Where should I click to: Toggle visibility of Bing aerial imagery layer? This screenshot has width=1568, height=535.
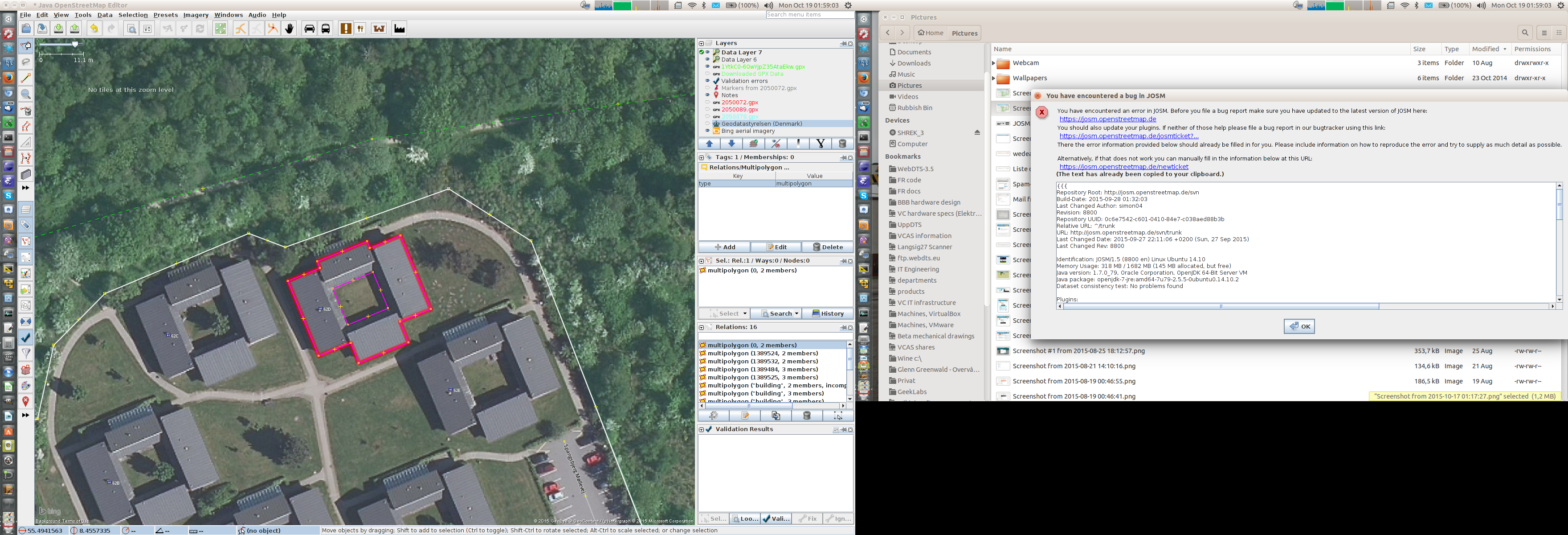point(707,131)
